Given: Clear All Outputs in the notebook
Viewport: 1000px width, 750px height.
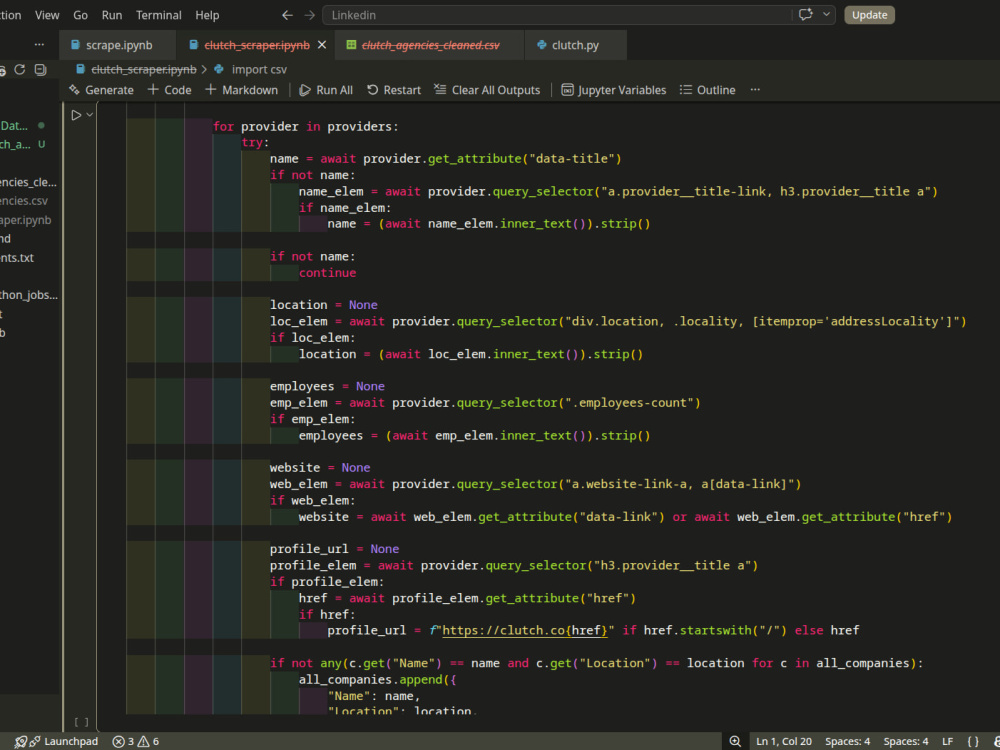Looking at the screenshot, I should click(487, 90).
